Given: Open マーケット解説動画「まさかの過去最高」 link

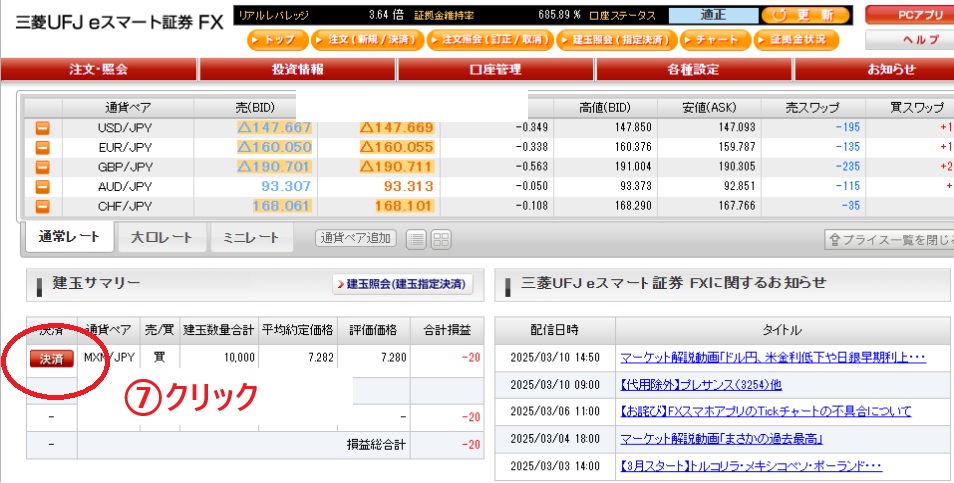Looking at the screenshot, I should (x=721, y=439).
